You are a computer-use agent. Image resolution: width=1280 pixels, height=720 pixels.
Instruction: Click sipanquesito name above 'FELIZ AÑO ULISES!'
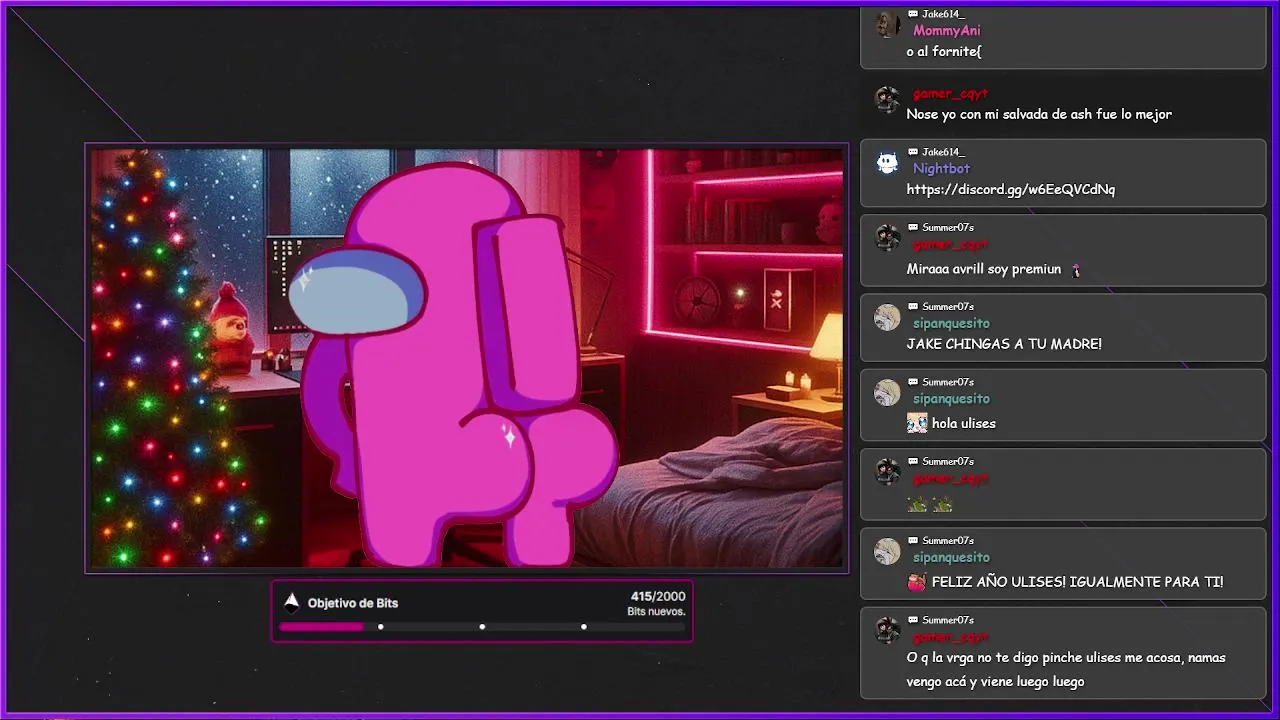pos(951,557)
